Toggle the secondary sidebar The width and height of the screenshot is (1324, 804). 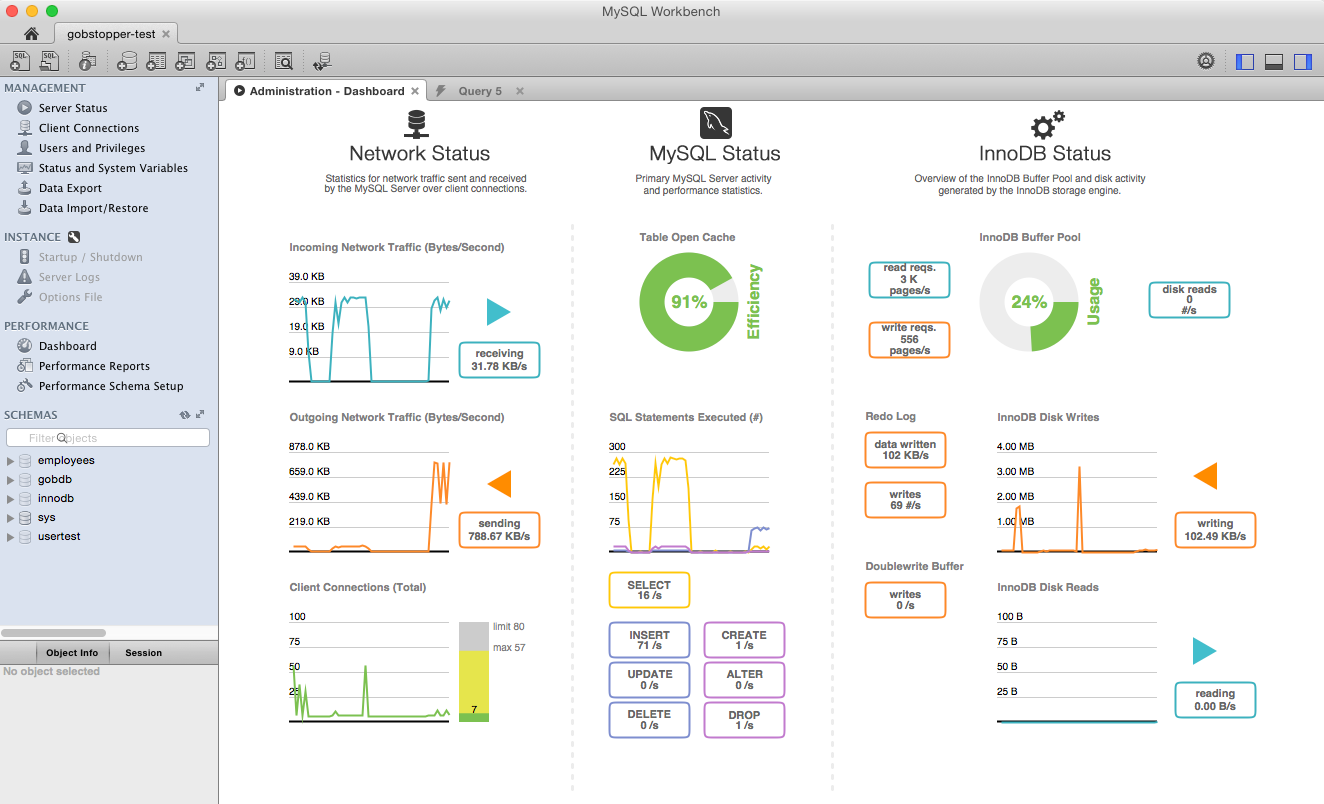pyautogui.click(x=1302, y=61)
